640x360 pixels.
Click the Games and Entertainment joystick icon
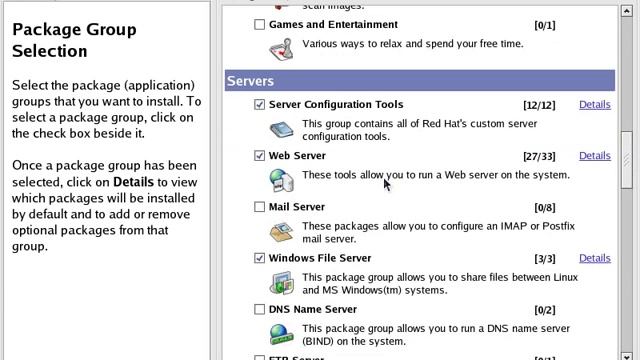point(281,50)
